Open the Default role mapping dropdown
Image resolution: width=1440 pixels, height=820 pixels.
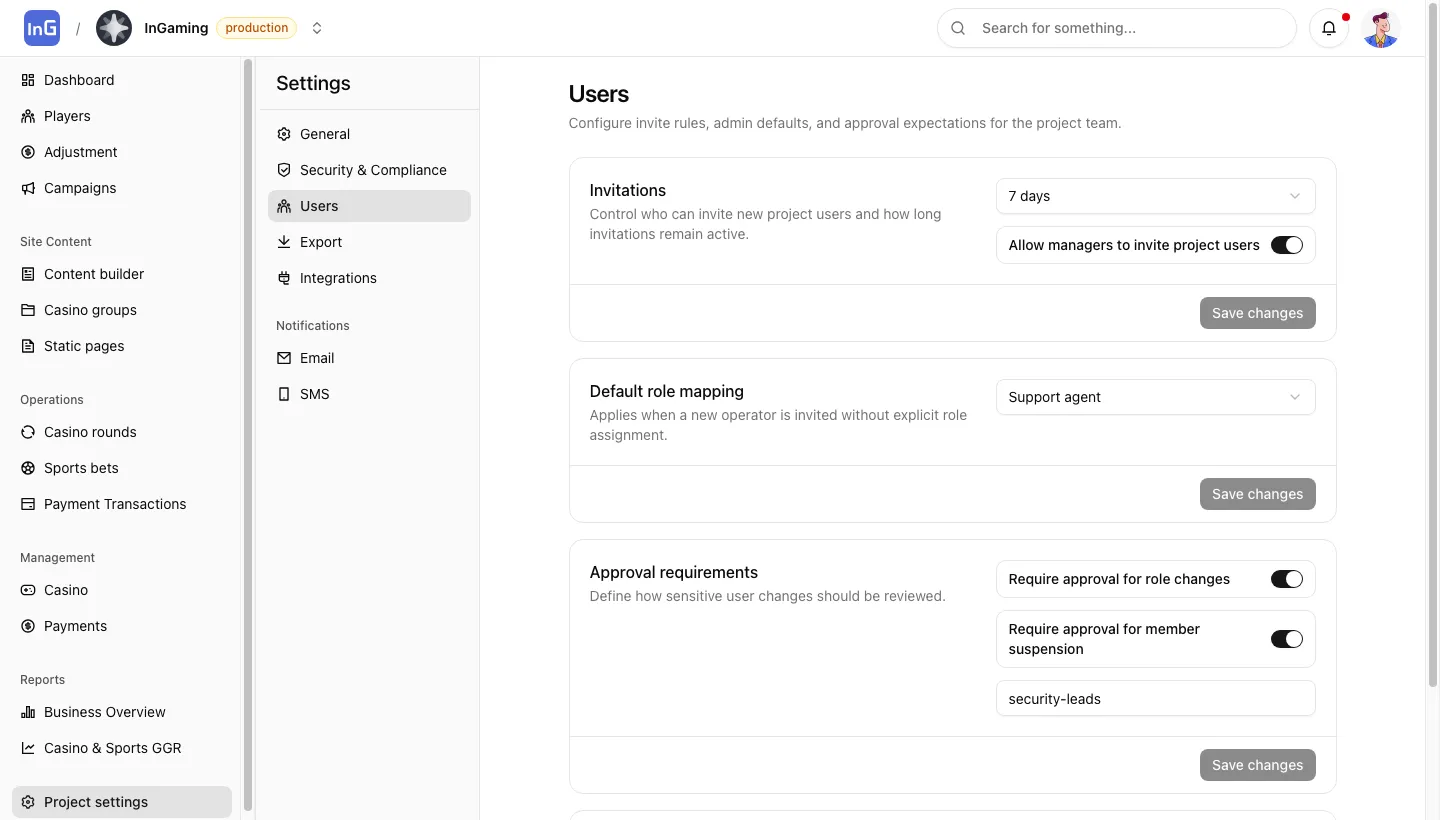pyautogui.click(x=1155, y=397)
